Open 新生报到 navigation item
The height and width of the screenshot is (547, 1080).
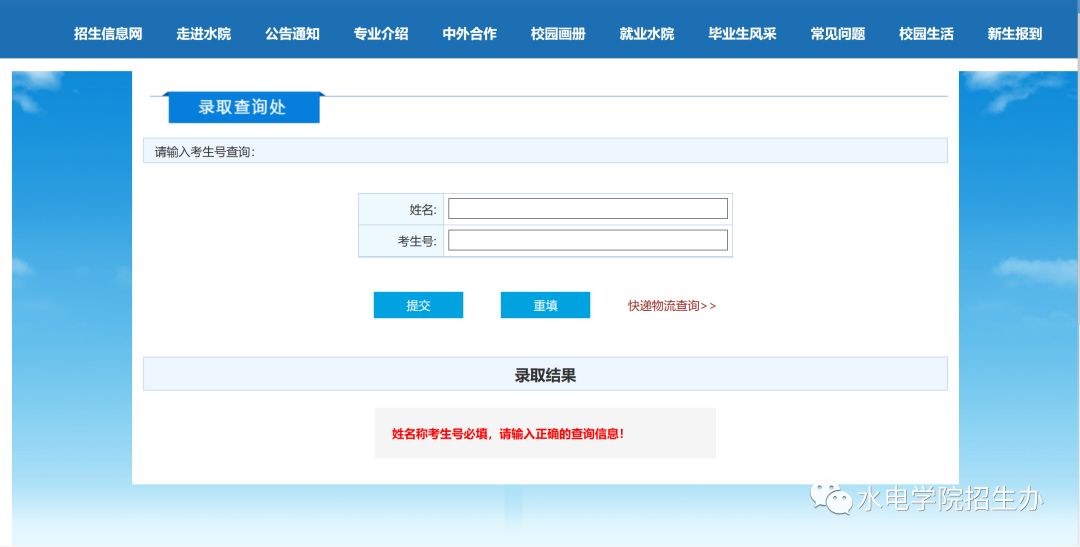[x=1015, y=34]
